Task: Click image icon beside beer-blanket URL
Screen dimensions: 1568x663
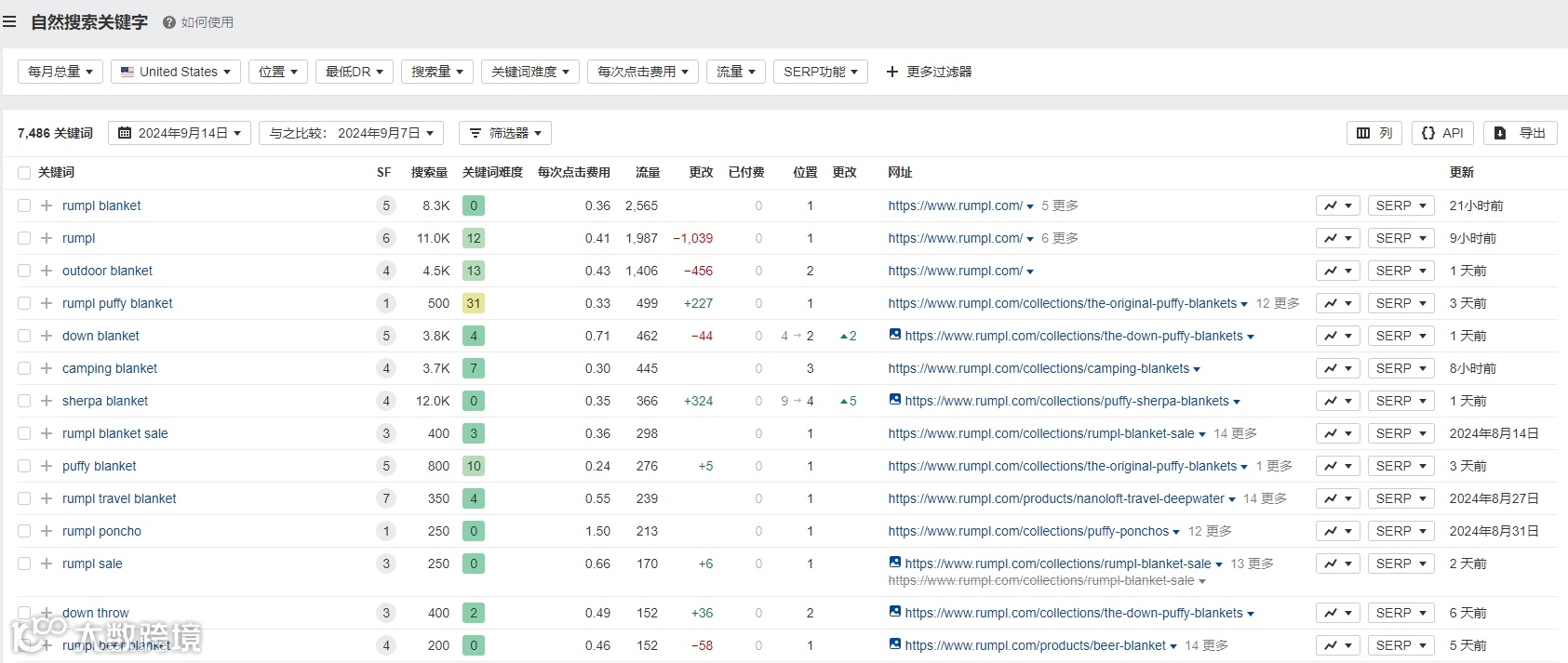Action: pyautogui.click(x=894, y=644)
